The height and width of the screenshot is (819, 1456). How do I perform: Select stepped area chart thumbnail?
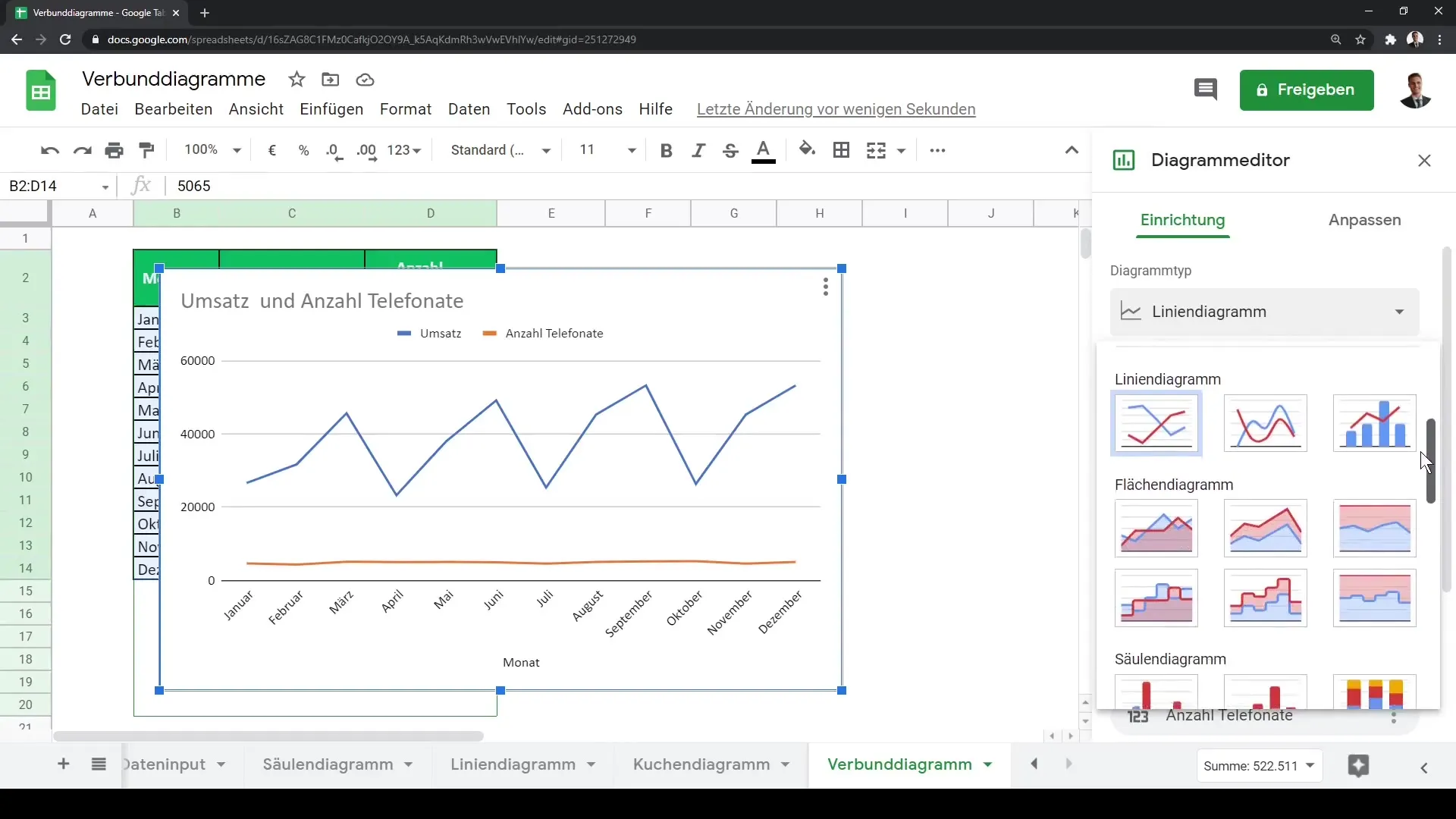[1156, 598]
